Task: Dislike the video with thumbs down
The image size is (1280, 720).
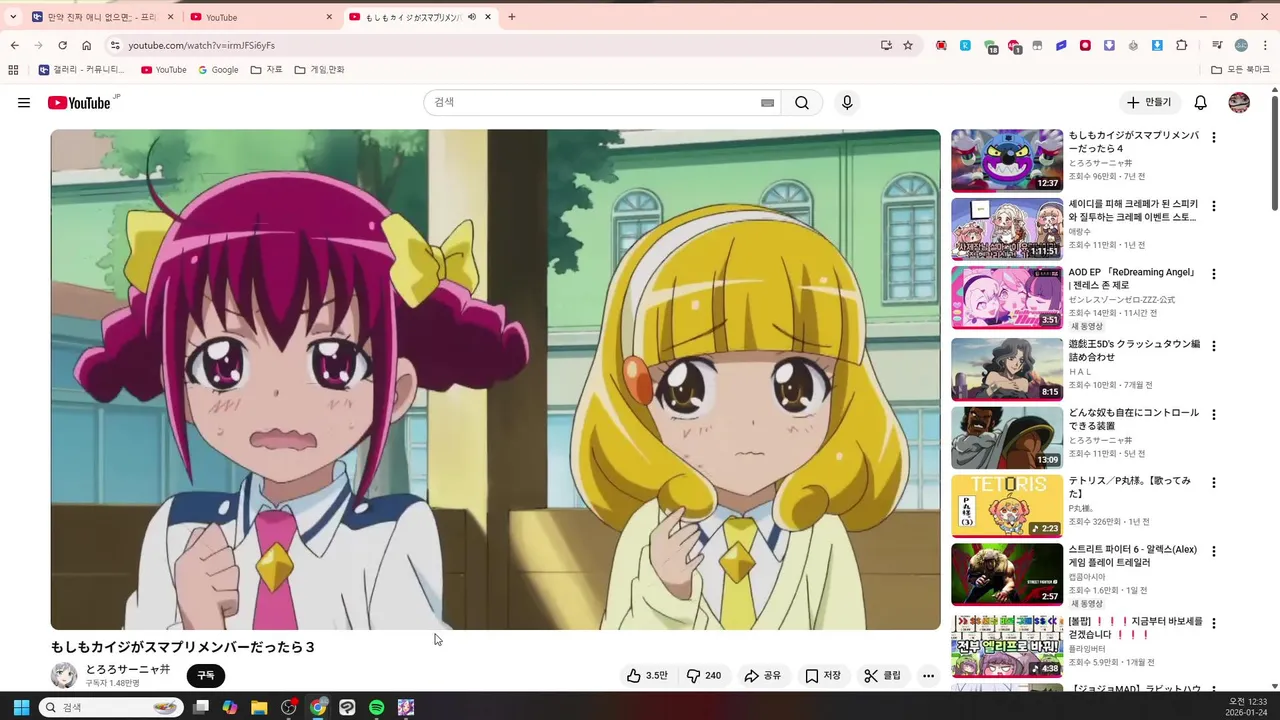Action: 703,676
